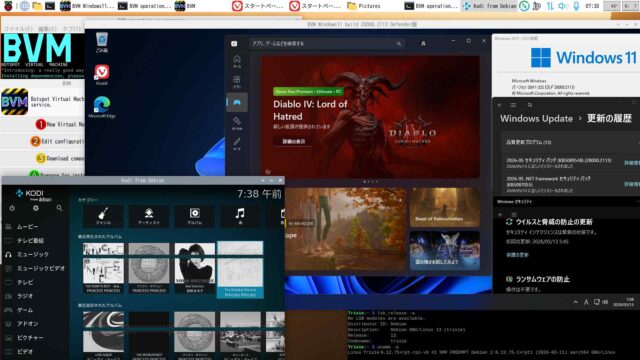Viewport: 640px width, 360px height.
Task: Open second recently played album with ring artwork
Action: [149, 268]
